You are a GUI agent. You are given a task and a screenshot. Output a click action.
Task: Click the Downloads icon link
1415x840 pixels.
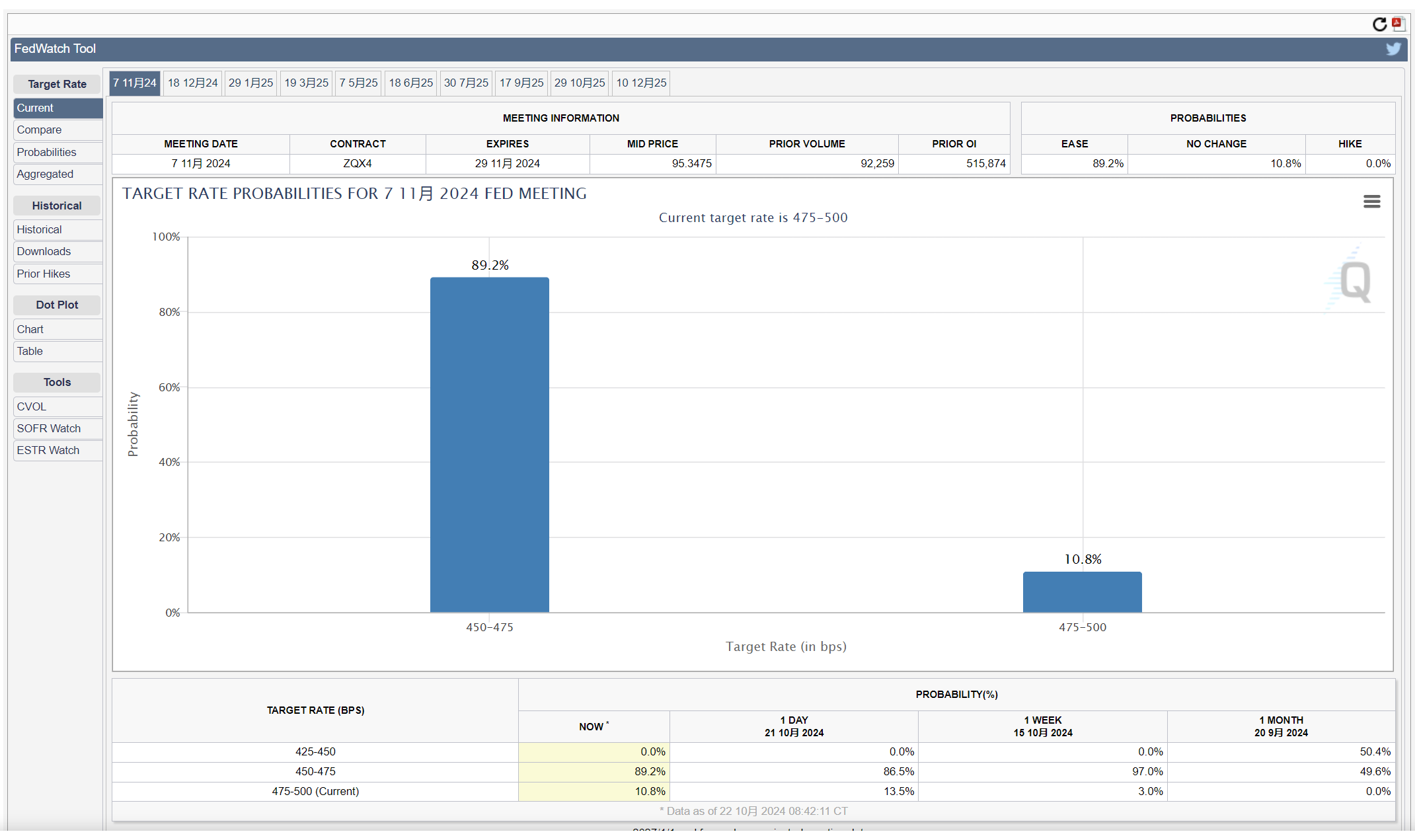[41, 251]
